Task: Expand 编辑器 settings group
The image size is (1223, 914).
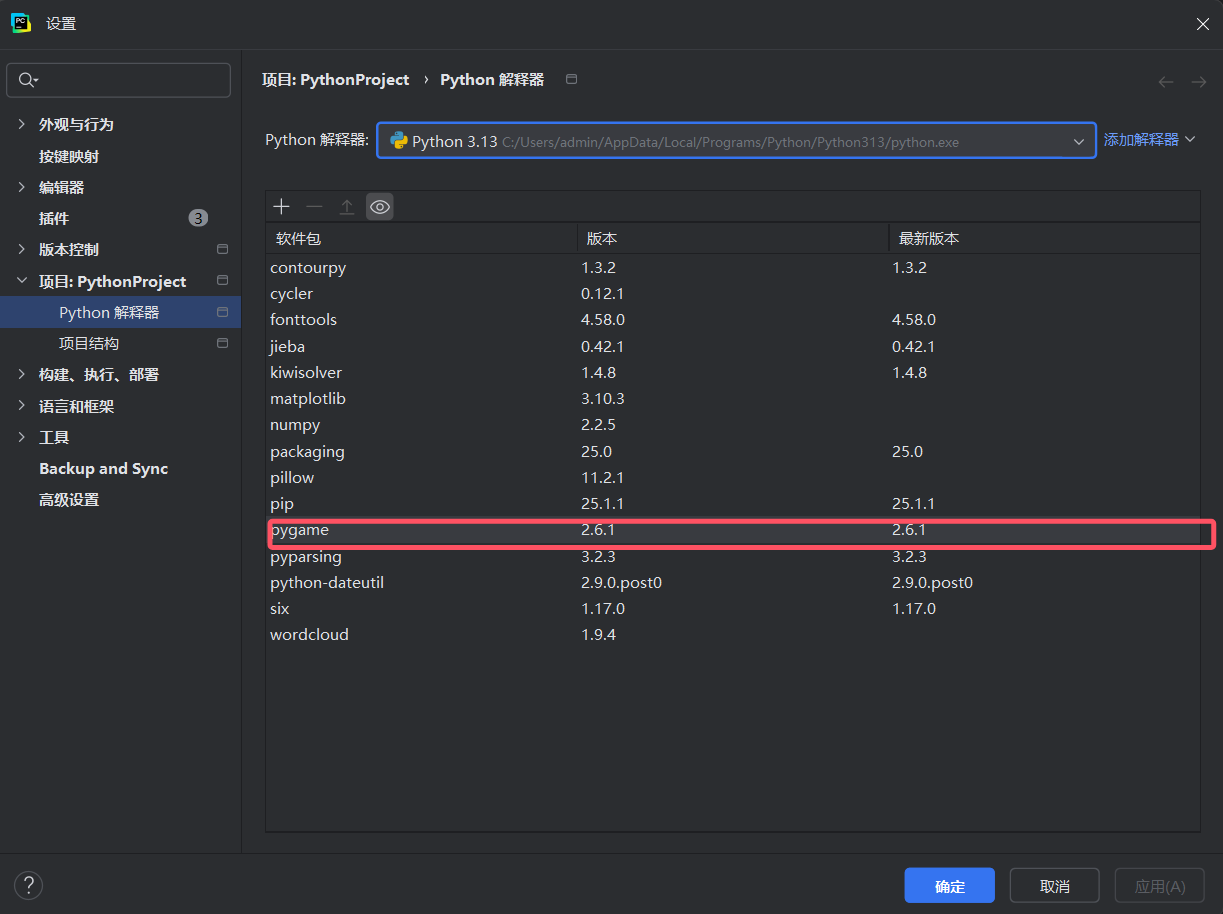Action: point(22,187)
